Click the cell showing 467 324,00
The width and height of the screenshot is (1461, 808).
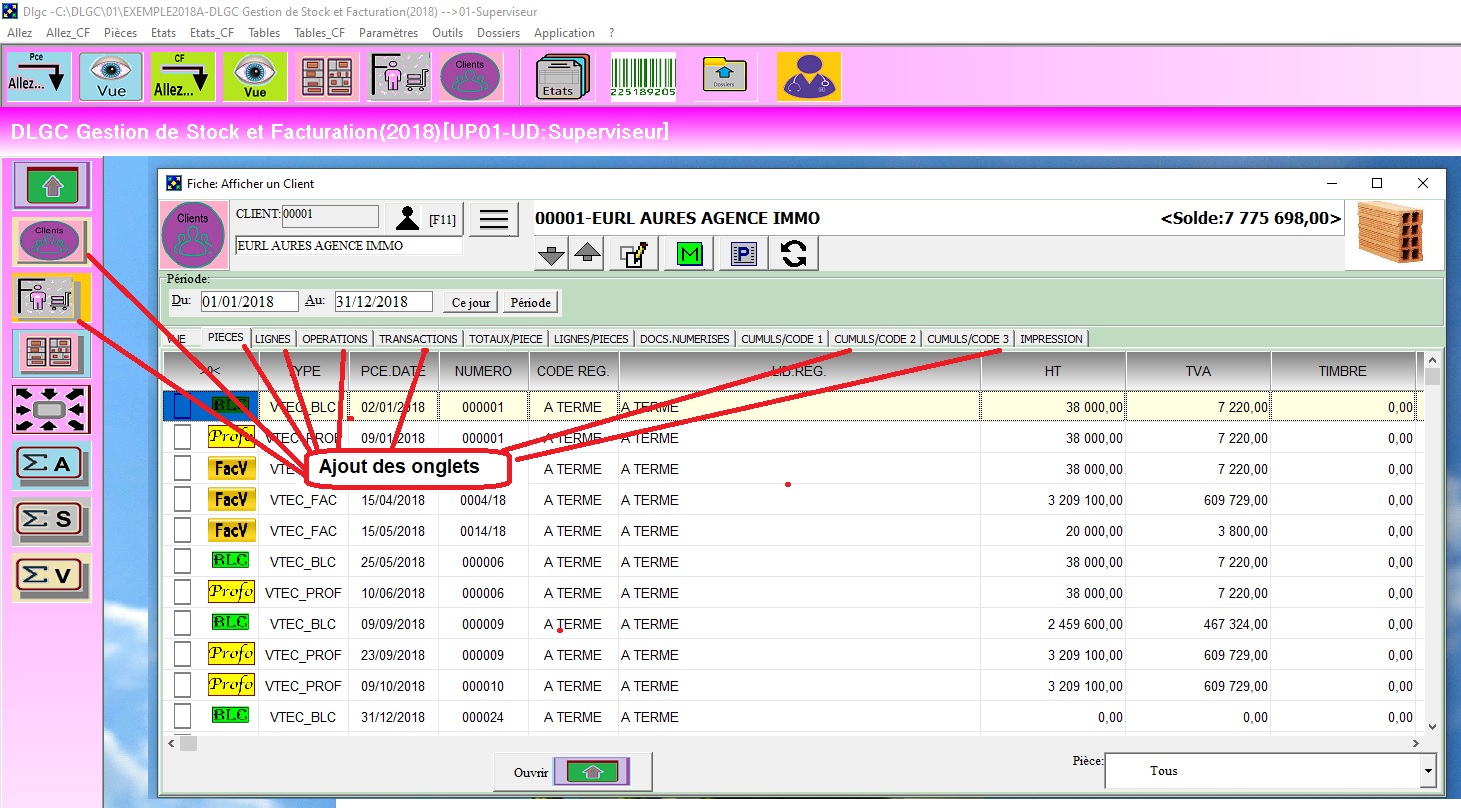[x=1198, y=624]
